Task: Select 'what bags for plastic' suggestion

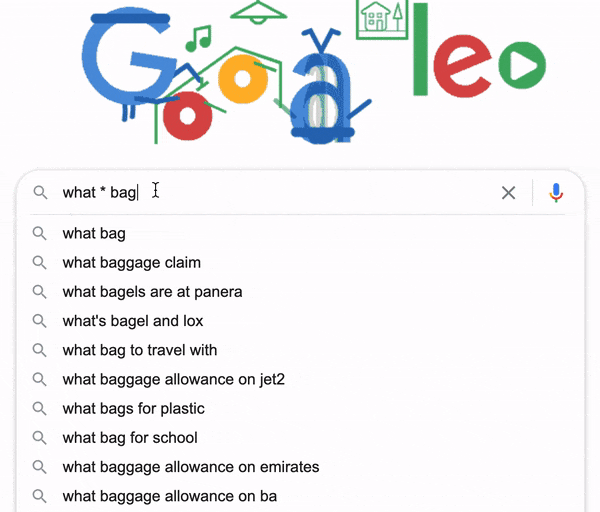Action: coord(133,409)
